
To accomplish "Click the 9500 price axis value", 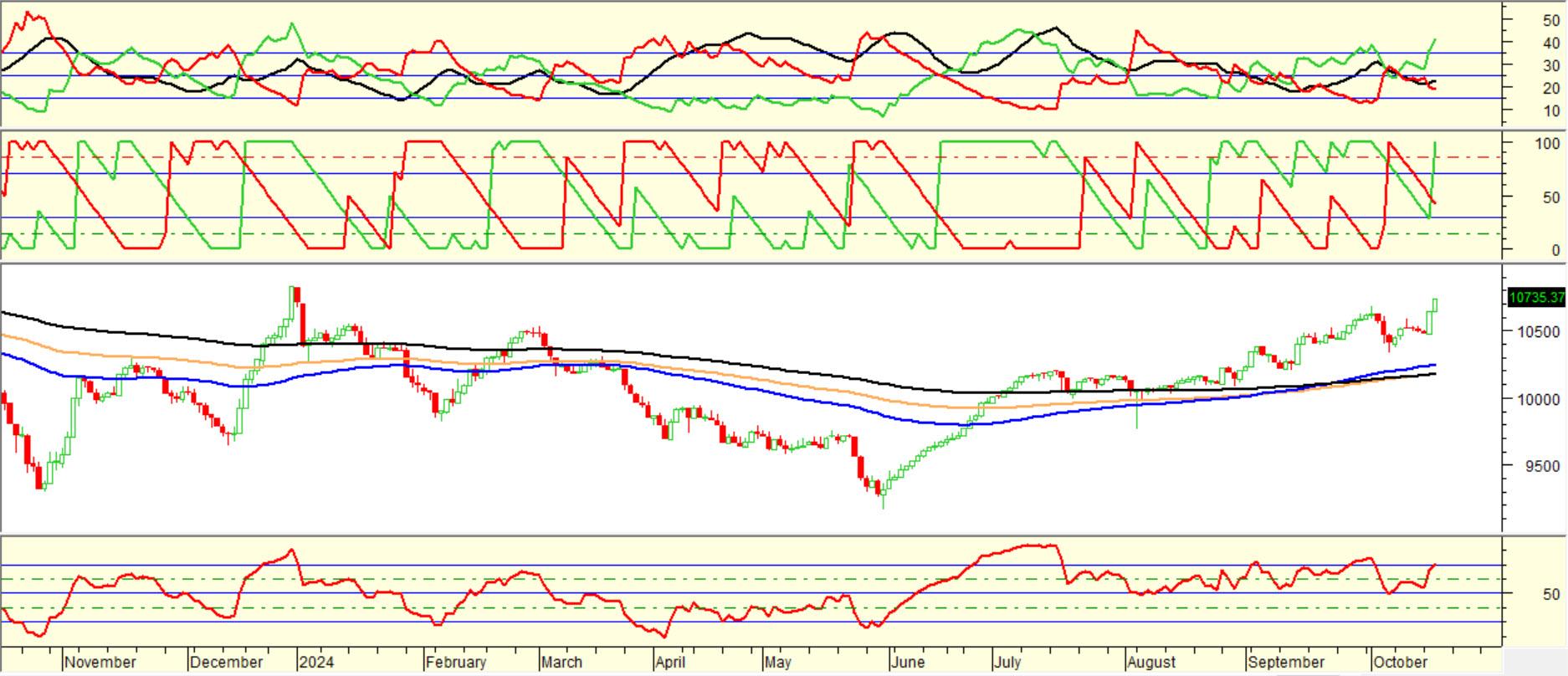I will tap(1542, 466).
